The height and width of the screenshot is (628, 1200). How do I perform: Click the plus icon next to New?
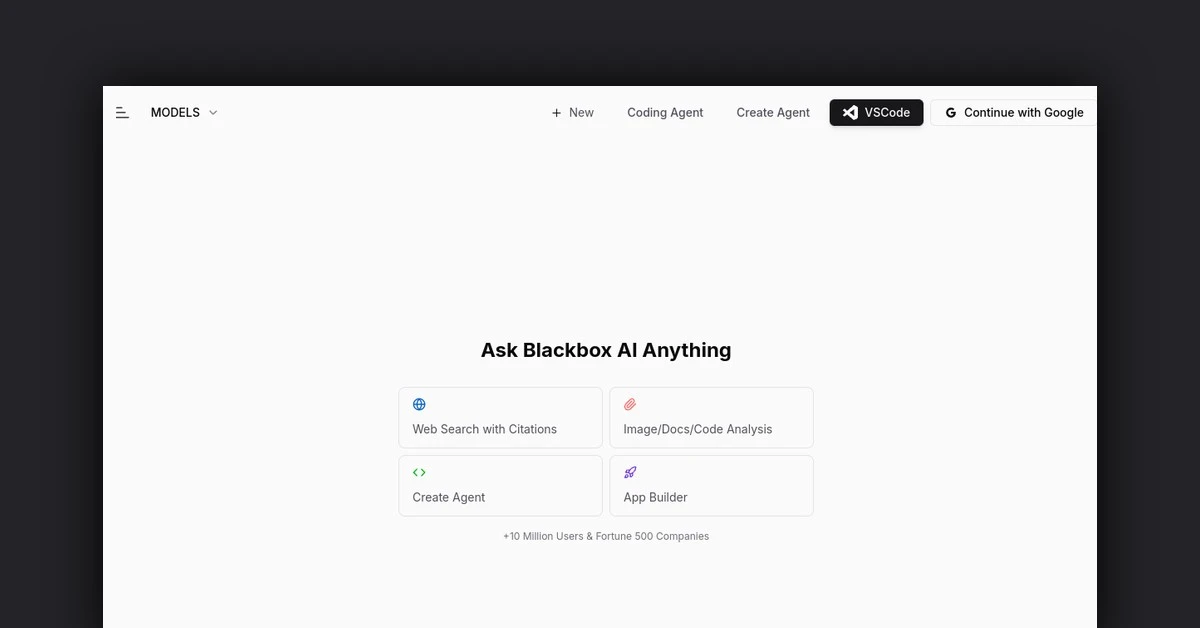[556, 112]
